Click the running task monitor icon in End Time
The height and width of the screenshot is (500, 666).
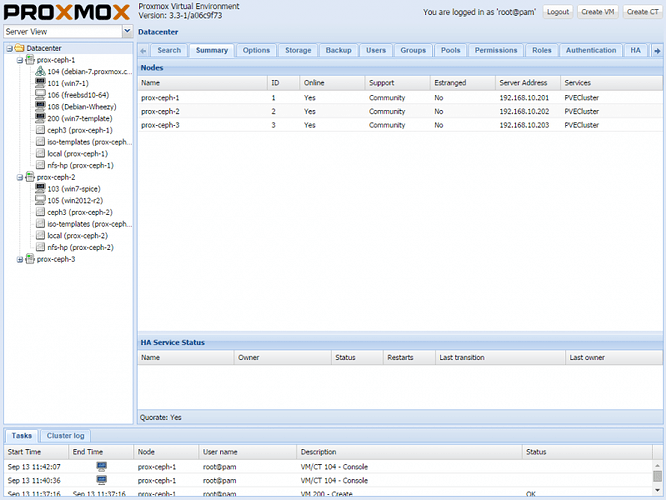click(x=101, y=466)
